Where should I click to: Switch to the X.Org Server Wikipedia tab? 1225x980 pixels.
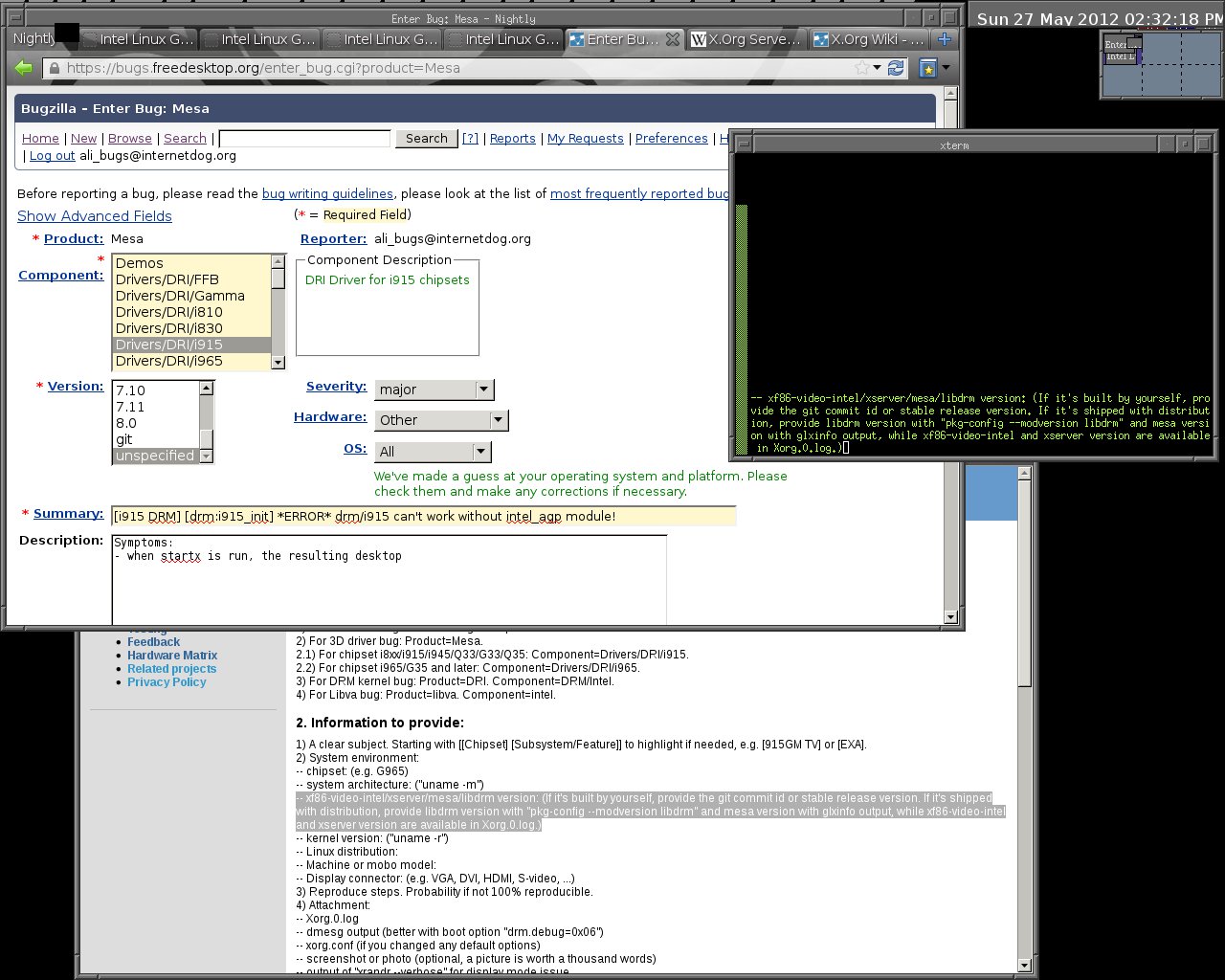746,39
